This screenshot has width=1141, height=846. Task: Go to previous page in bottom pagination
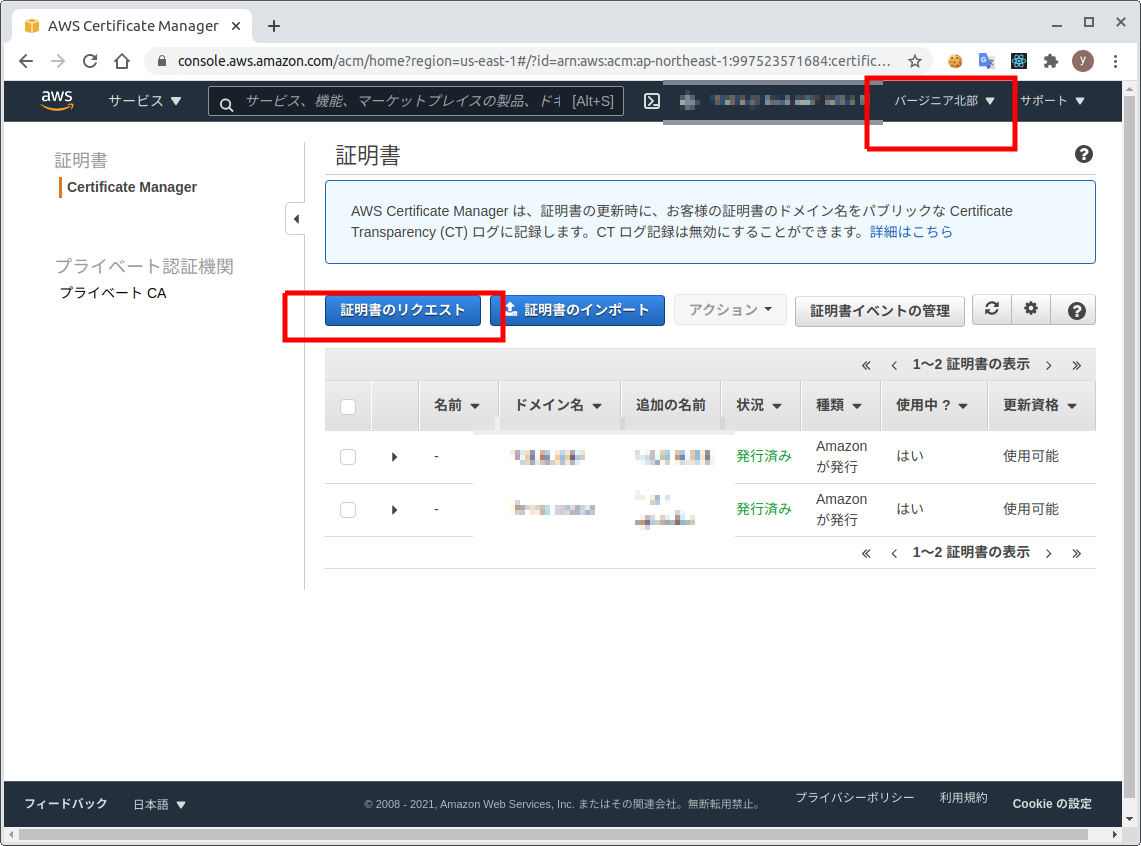tap(894, 554)
